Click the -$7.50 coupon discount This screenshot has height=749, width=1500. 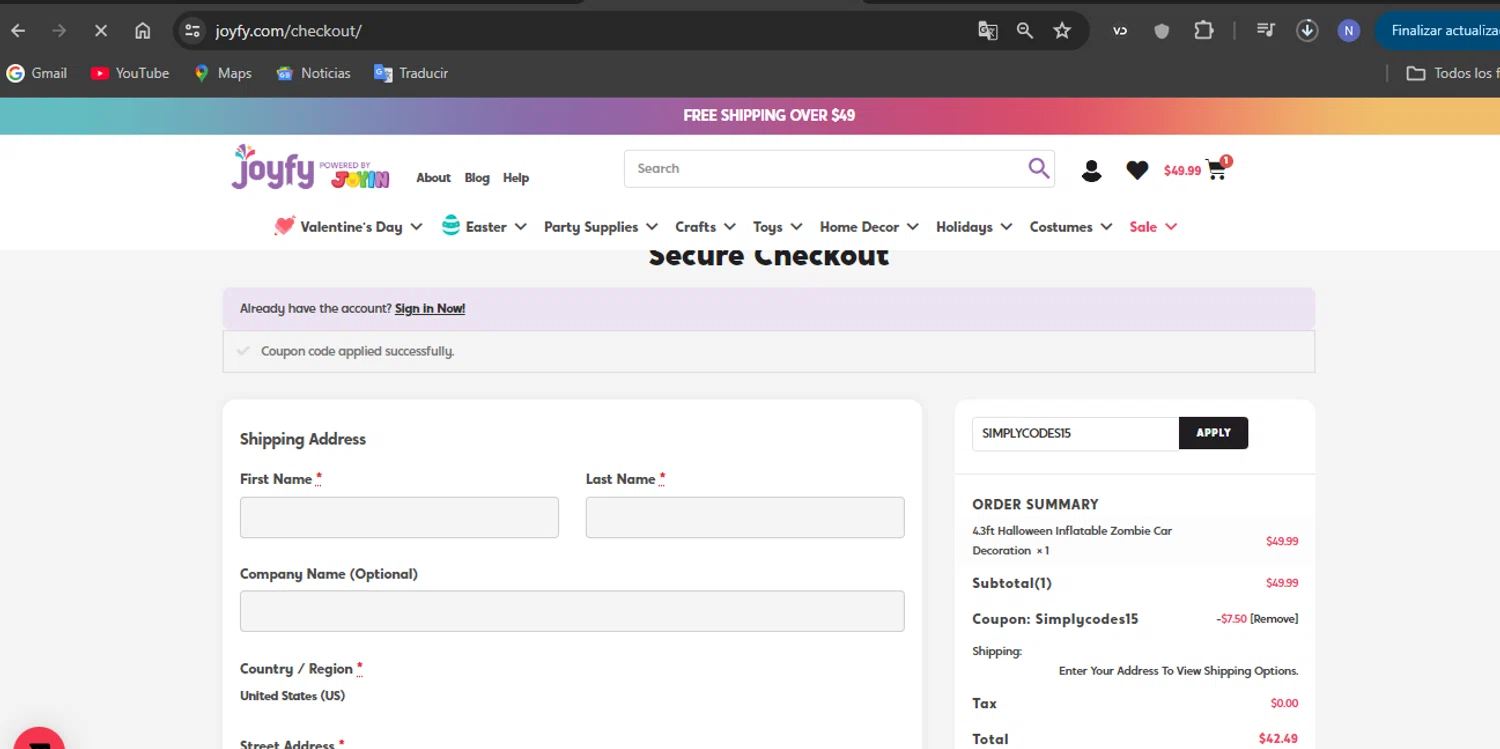[1231, 619]
